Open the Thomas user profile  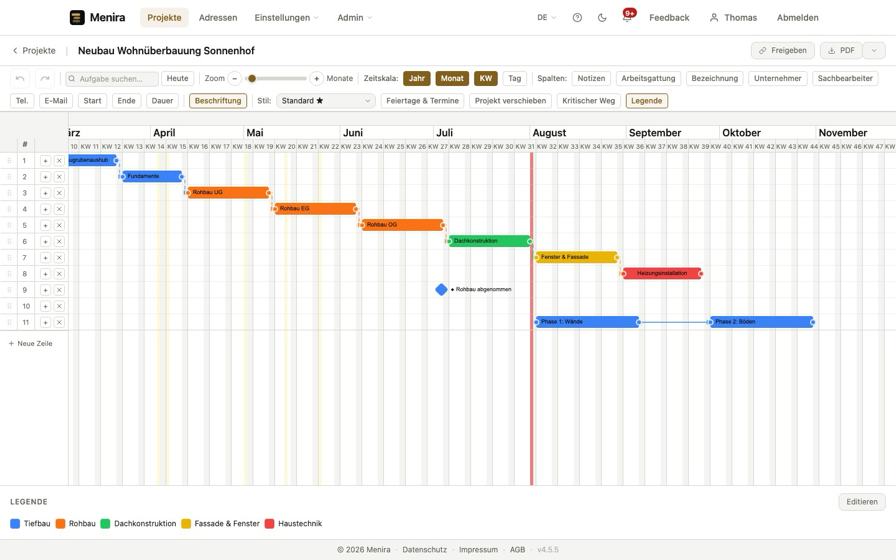(733, 18)
